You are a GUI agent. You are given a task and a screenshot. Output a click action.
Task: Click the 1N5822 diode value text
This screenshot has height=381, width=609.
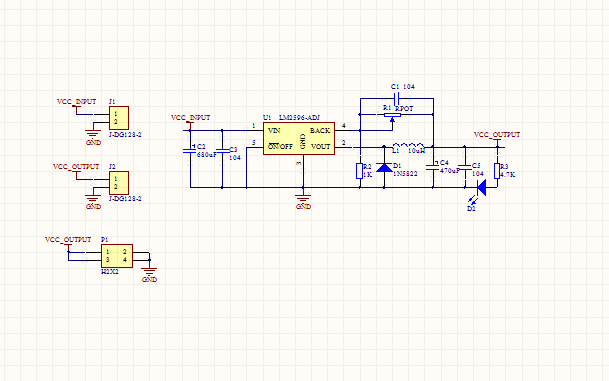(405, 174)
